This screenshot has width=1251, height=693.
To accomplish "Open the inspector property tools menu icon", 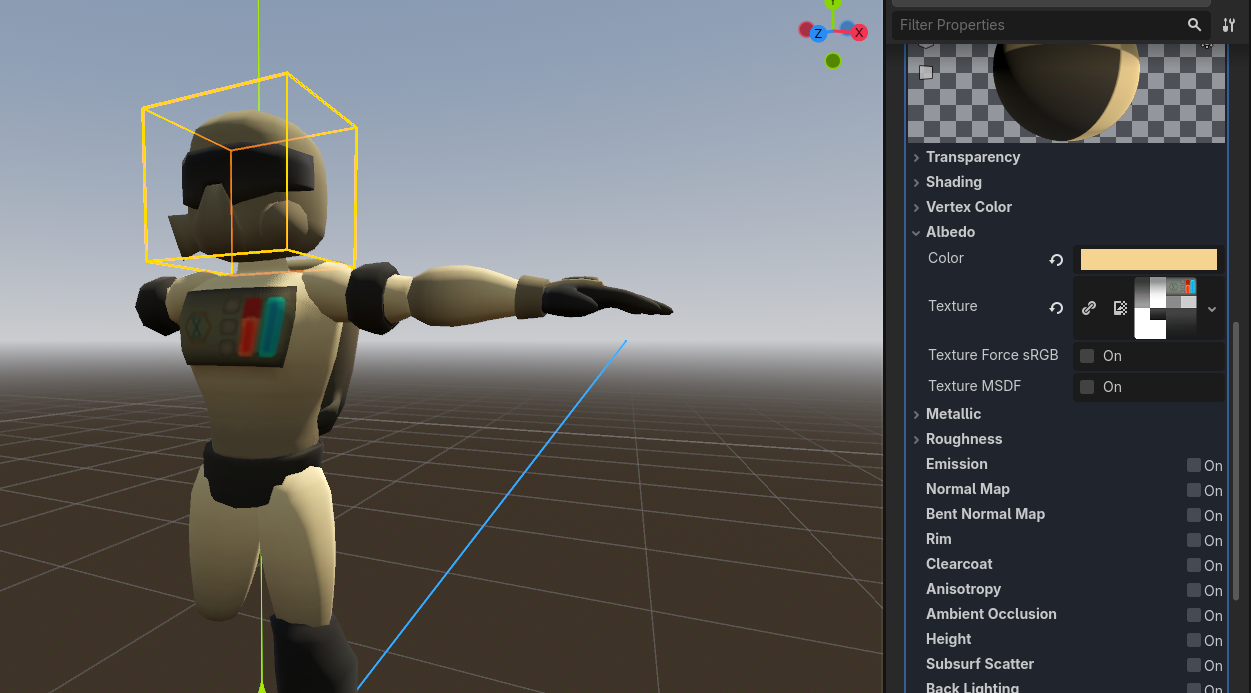I will pos(1229,25).
